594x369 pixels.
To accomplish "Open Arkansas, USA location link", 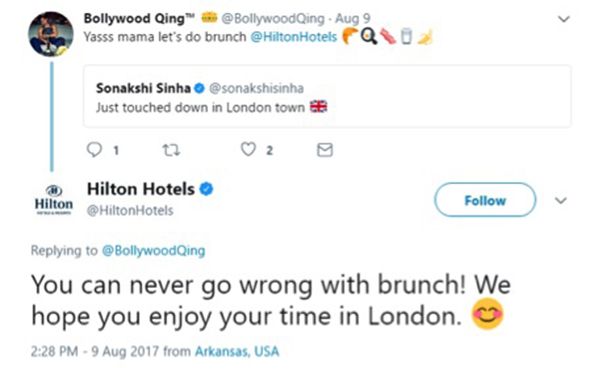I will (237, 352).
